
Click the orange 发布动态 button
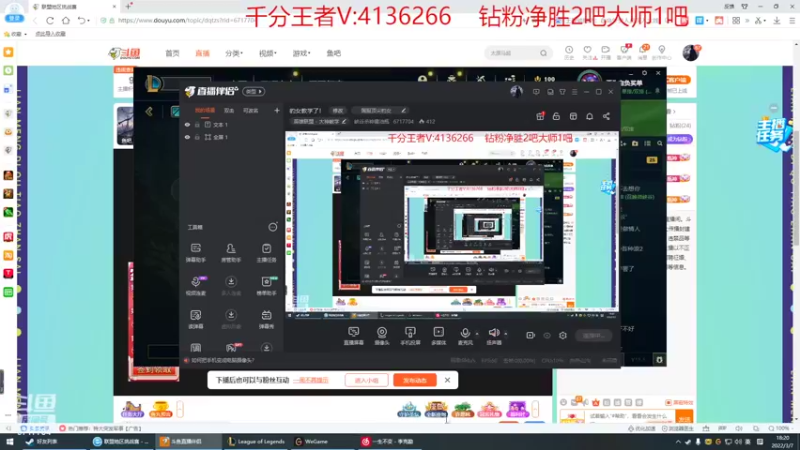415,380
